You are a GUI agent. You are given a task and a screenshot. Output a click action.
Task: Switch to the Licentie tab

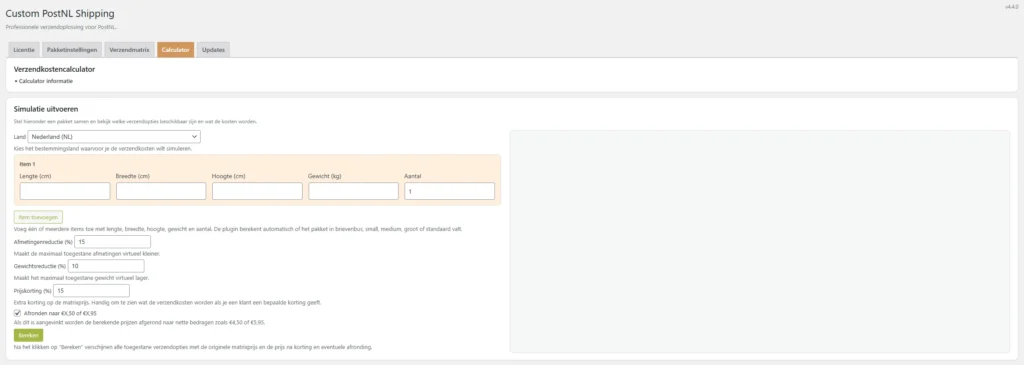click(x=24, y=50)
